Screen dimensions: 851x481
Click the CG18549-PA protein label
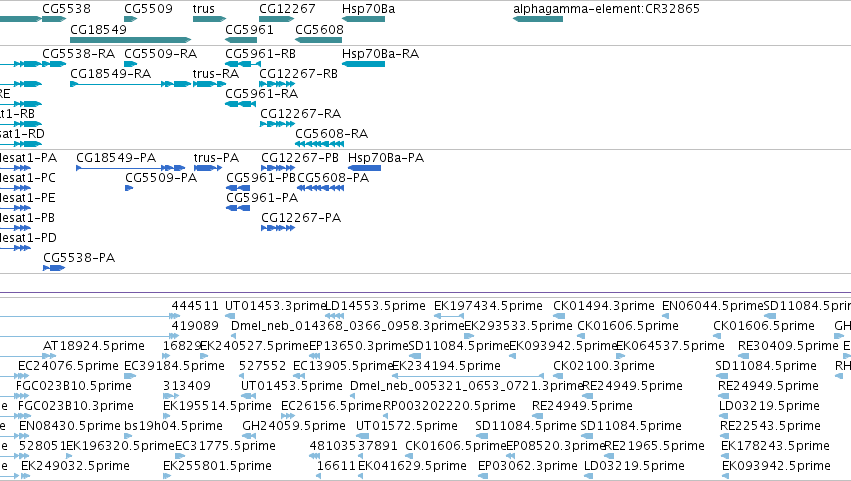116,158
